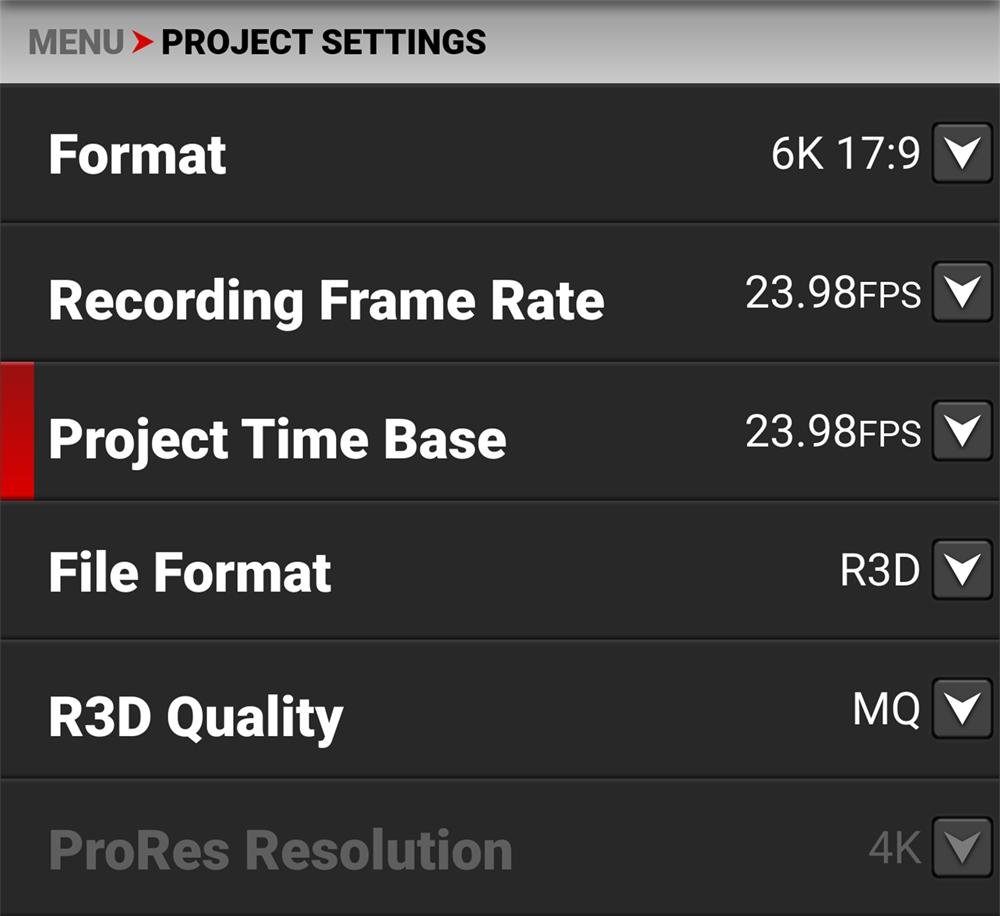Screen dimensions: 1000x916
Task: Expand the Recording Frame Rate dropdown arrow
Action: point(962,292)
